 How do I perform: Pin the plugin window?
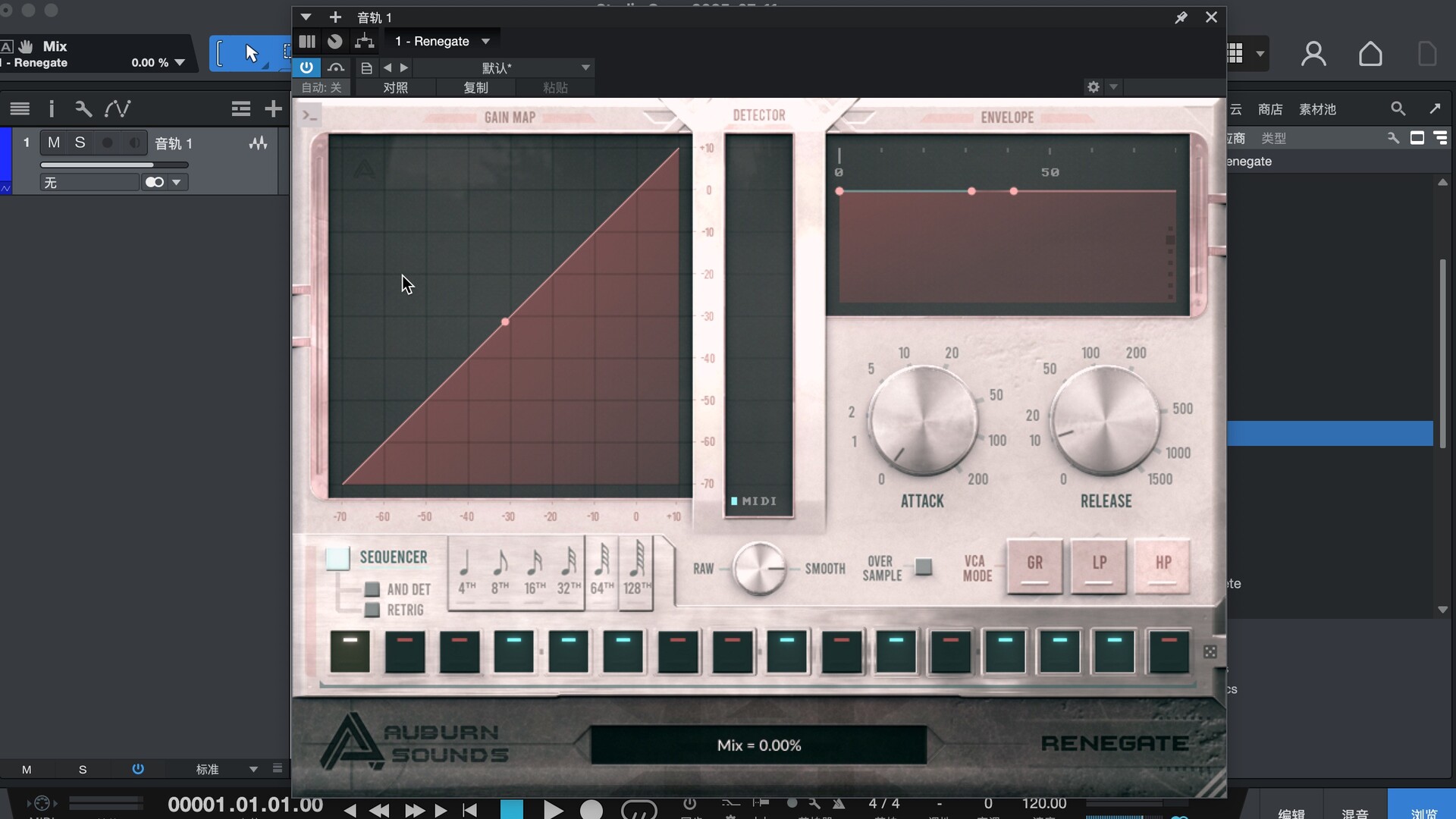1181,17
